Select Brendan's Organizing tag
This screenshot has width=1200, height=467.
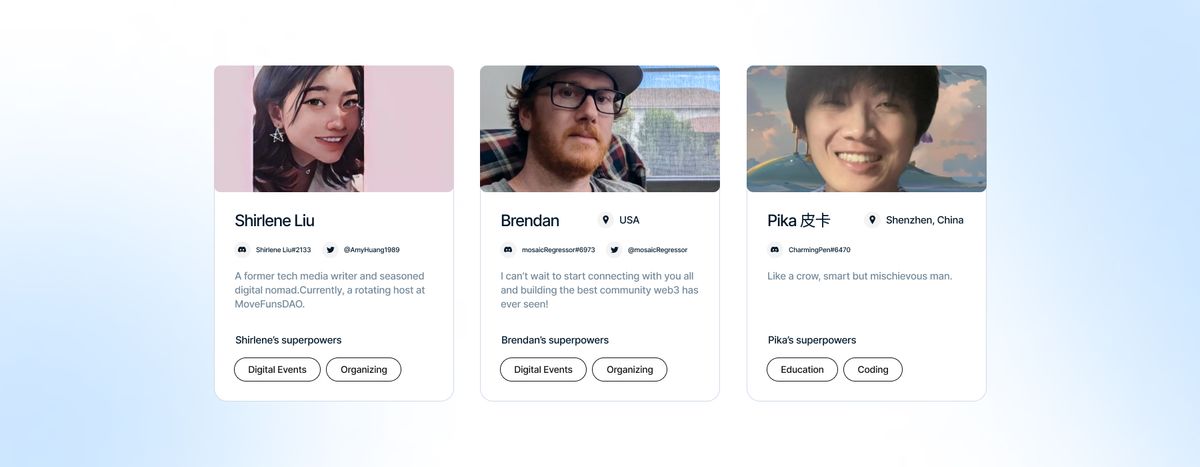point(630,370)
